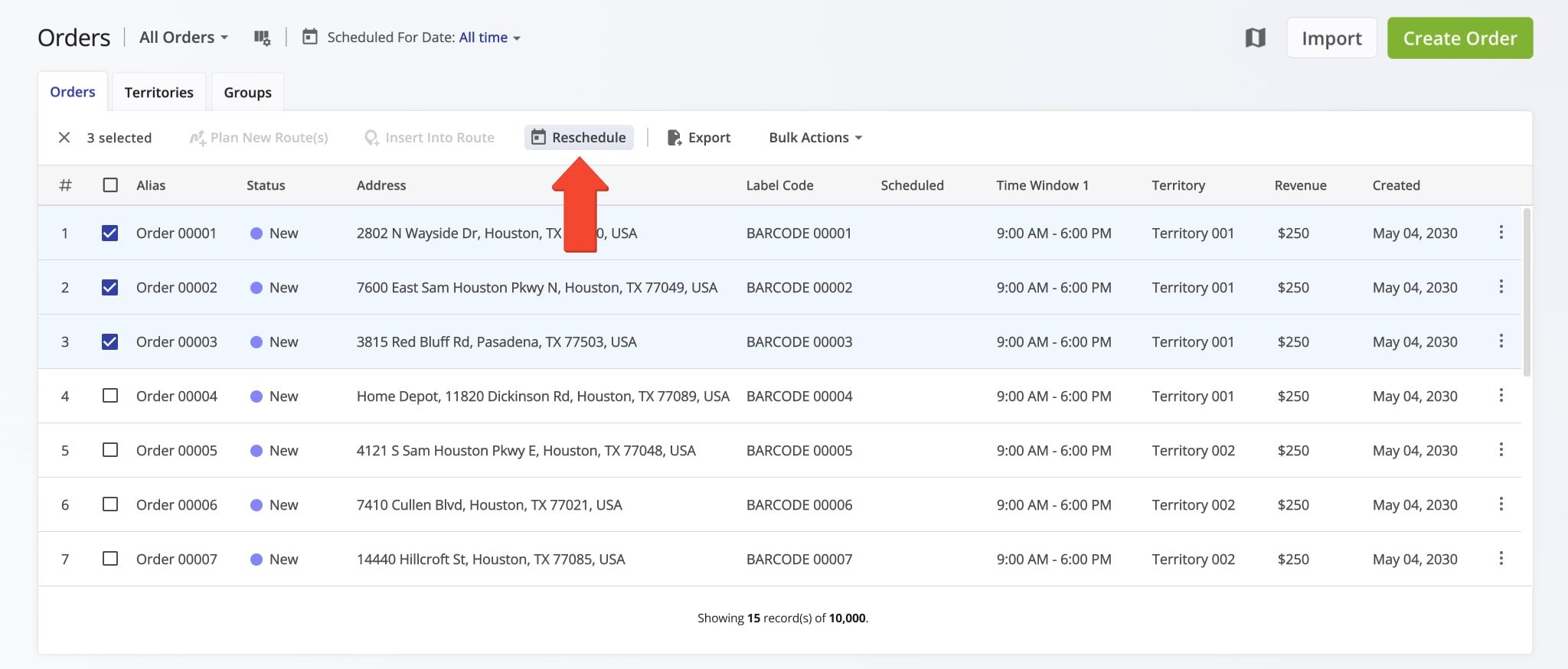The width and height of the screenshot is (1568, 669).
Task: Uncheck the Order 00003 checkbox
Action: (x=110, y=341)
